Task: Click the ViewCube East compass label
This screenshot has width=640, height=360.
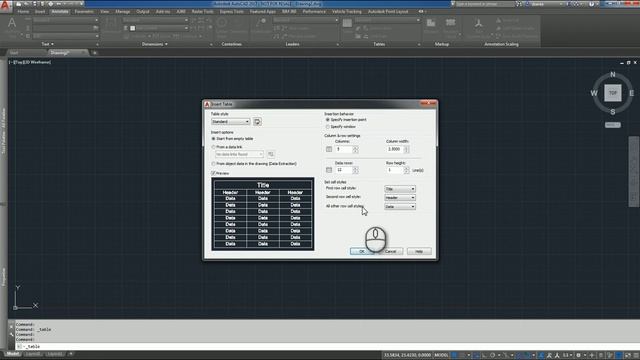Action: (x=631, y=93)
